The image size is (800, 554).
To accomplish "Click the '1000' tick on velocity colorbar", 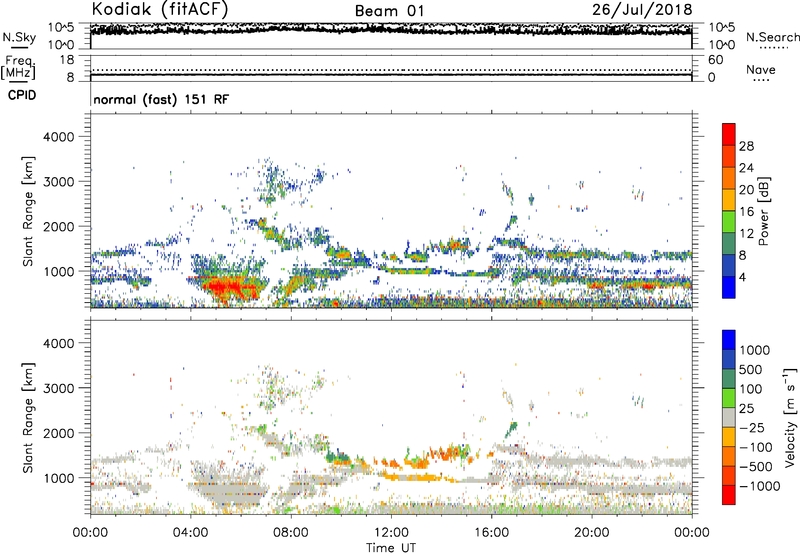I will click(755, 350).
